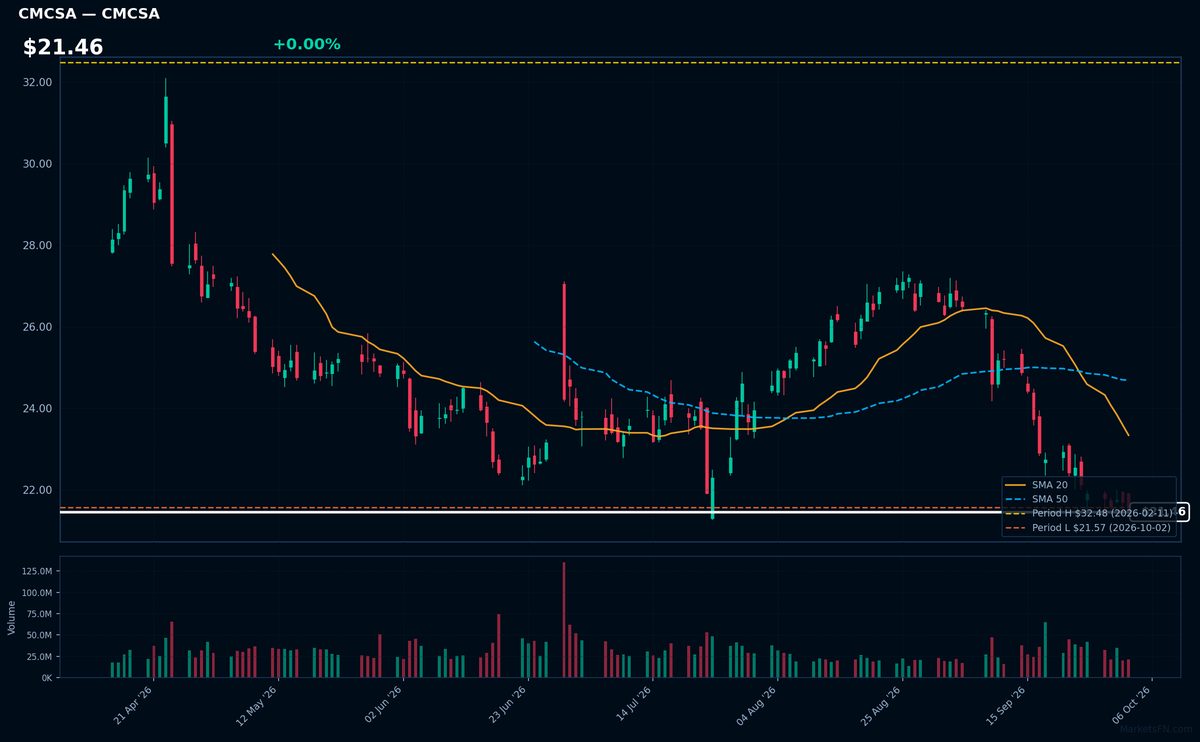Click the 24.00 price axis label

pyautogui.click(x=37, y=409)
